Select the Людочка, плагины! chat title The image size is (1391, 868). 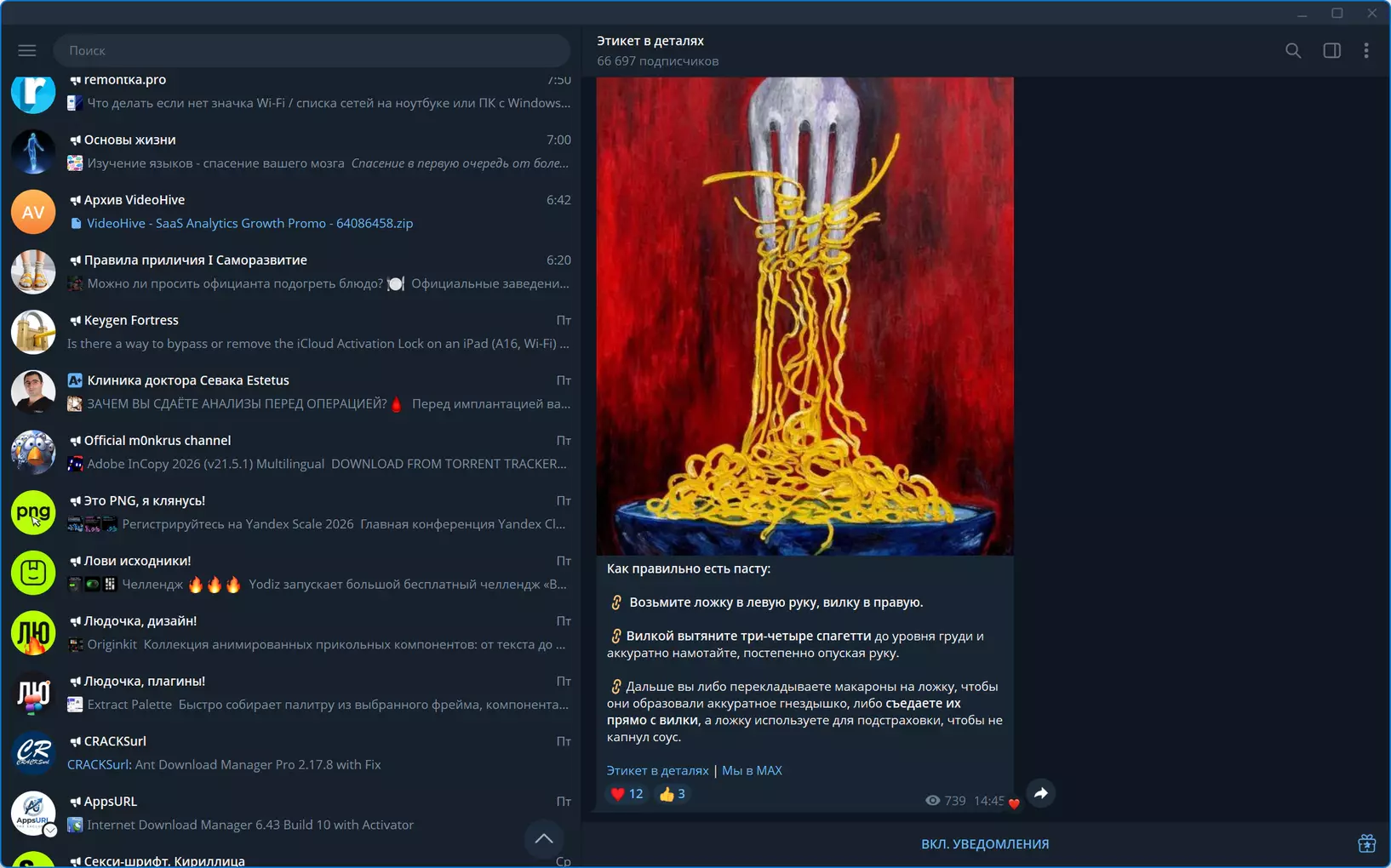[x=145, y=681]
